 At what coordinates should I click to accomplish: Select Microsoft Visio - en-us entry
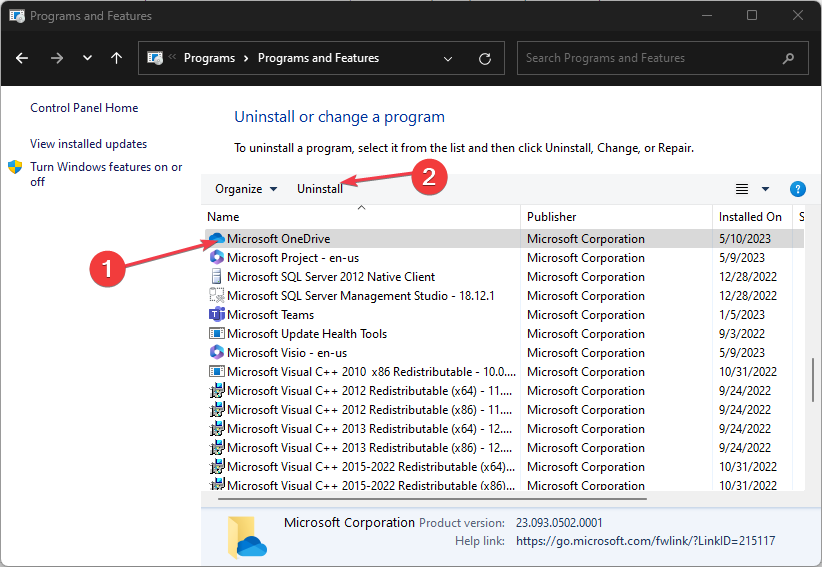pos(287,352)
